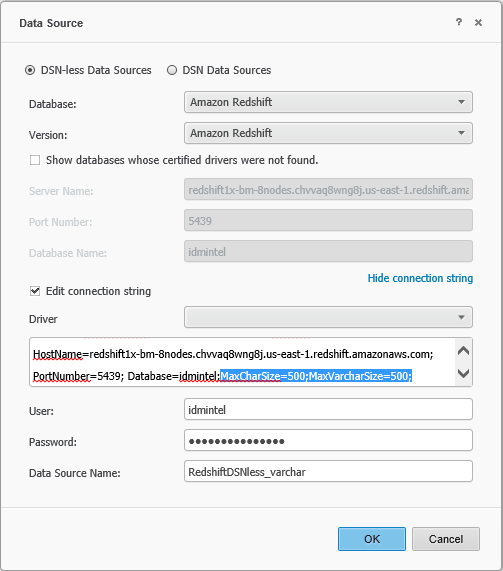
Task: Open the Version dropdown
Action: click(x=328, y=133)
